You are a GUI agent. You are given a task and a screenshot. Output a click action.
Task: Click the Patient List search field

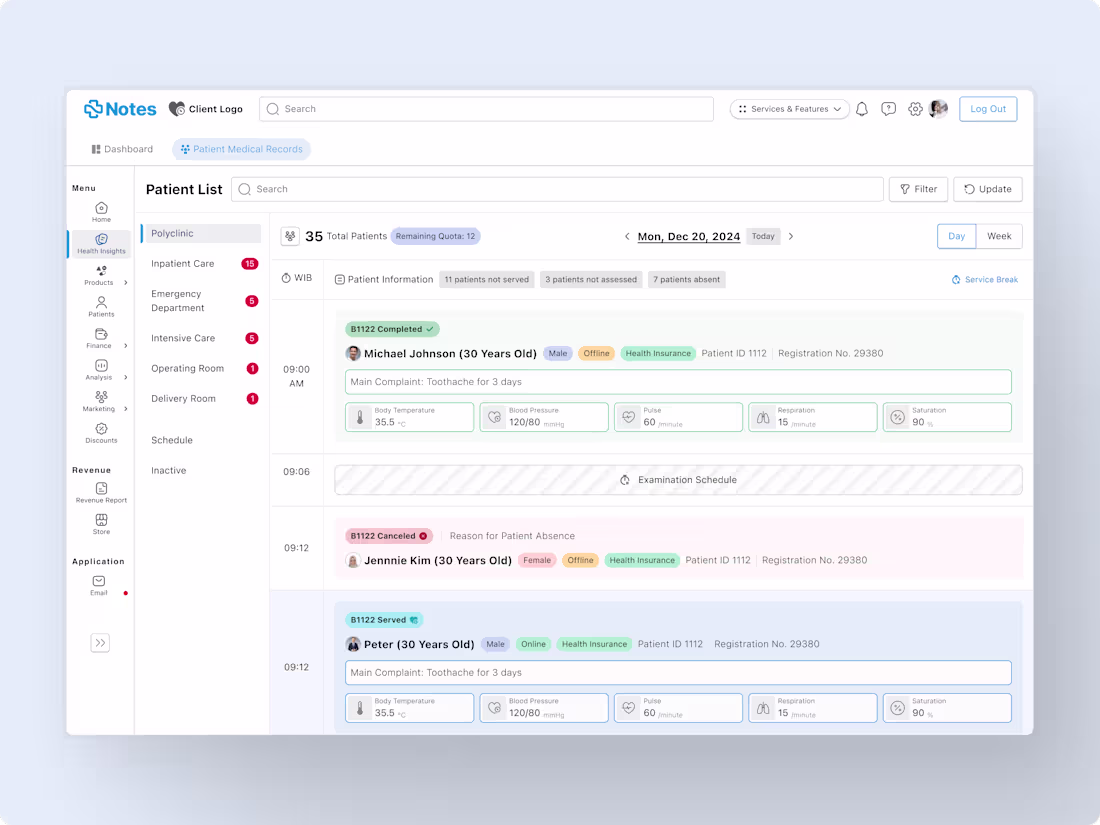point(555,189)
